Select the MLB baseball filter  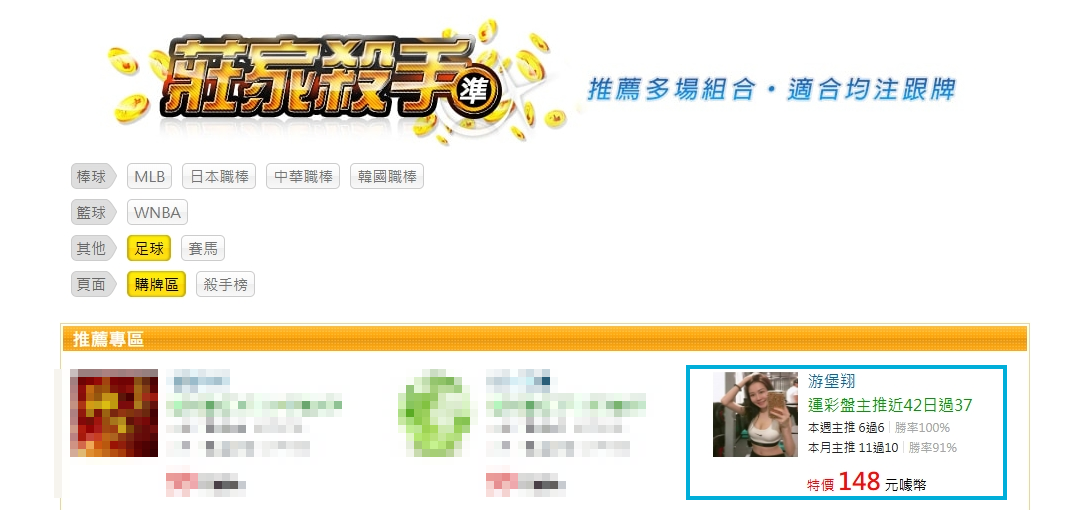pyautogui.click(x=149, y=177)
